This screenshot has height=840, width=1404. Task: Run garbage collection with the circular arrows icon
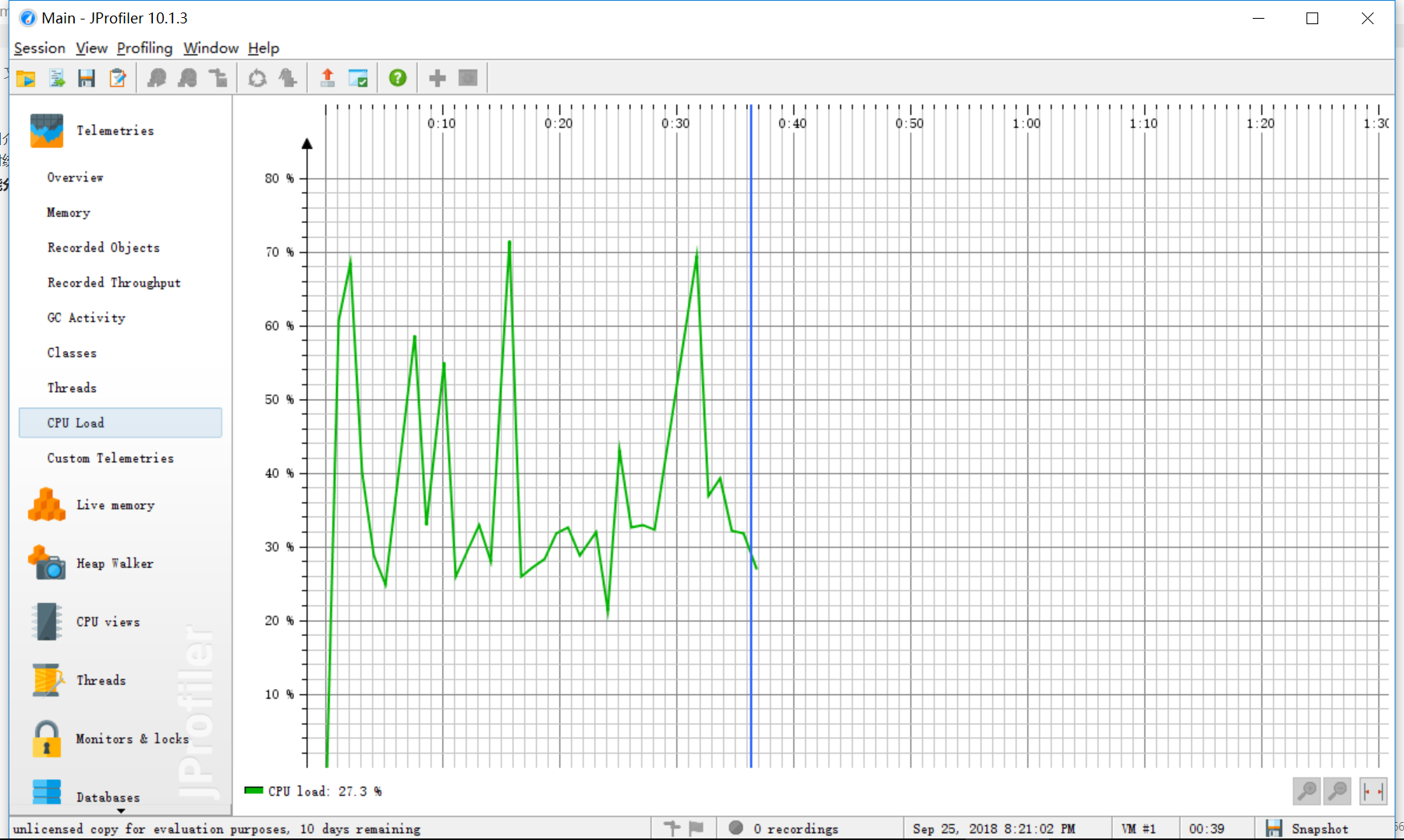pos(257,78)
